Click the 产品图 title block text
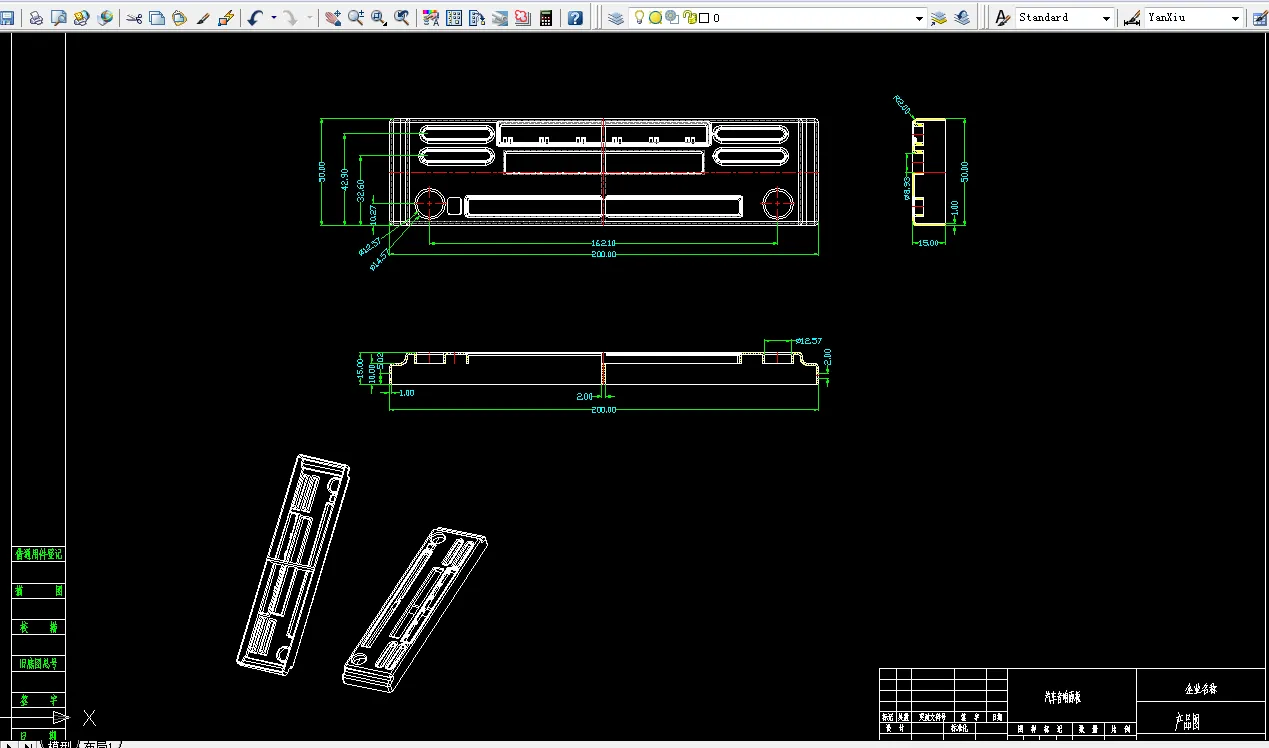The width and height of the screenshot is (1269, 748). [1187, 720]
